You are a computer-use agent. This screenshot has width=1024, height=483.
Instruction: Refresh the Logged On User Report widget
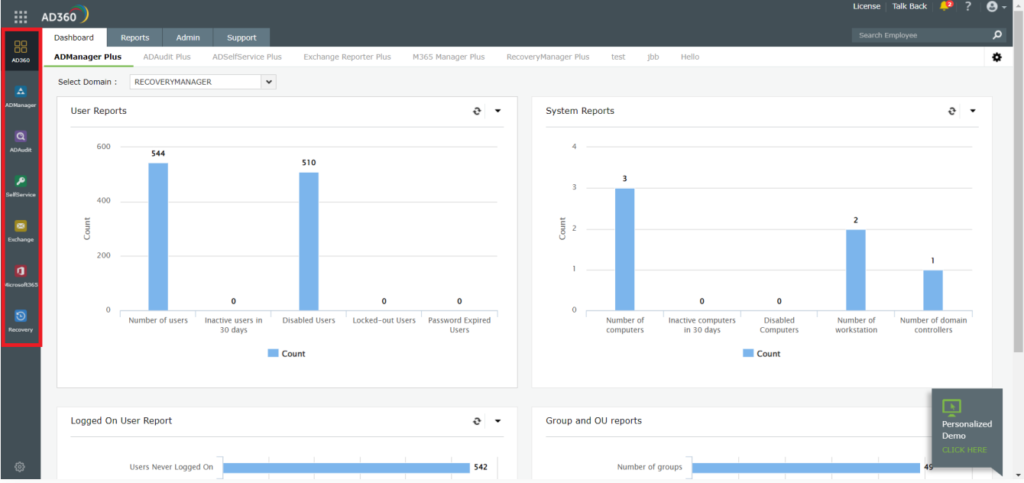coord(477,421)
